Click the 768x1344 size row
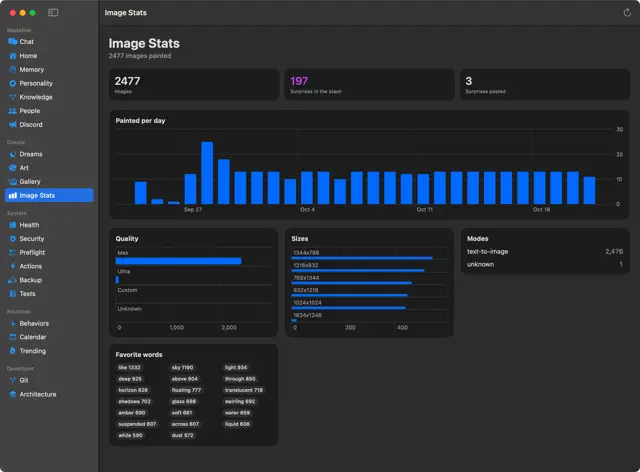 coord(370,280)
